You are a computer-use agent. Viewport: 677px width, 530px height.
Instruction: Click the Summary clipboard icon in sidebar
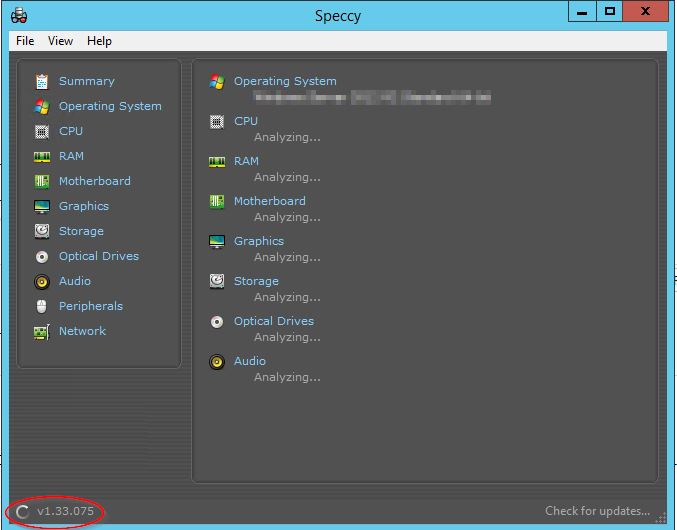pos(41,81)
